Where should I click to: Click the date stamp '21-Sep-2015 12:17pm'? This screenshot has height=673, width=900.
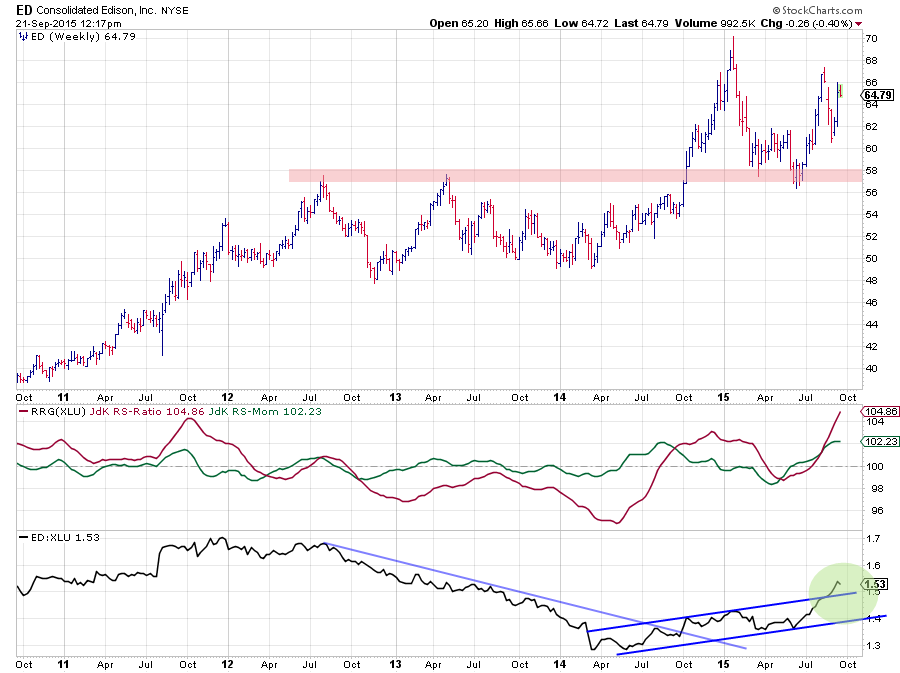coord(69,24)
